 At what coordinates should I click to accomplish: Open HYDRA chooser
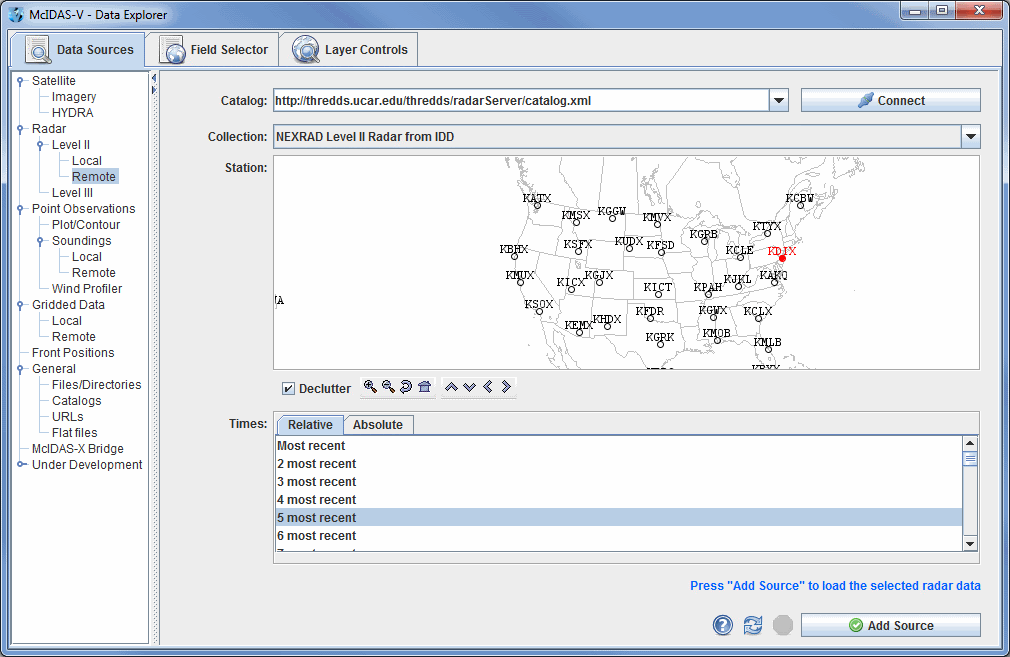coord(73,113)
